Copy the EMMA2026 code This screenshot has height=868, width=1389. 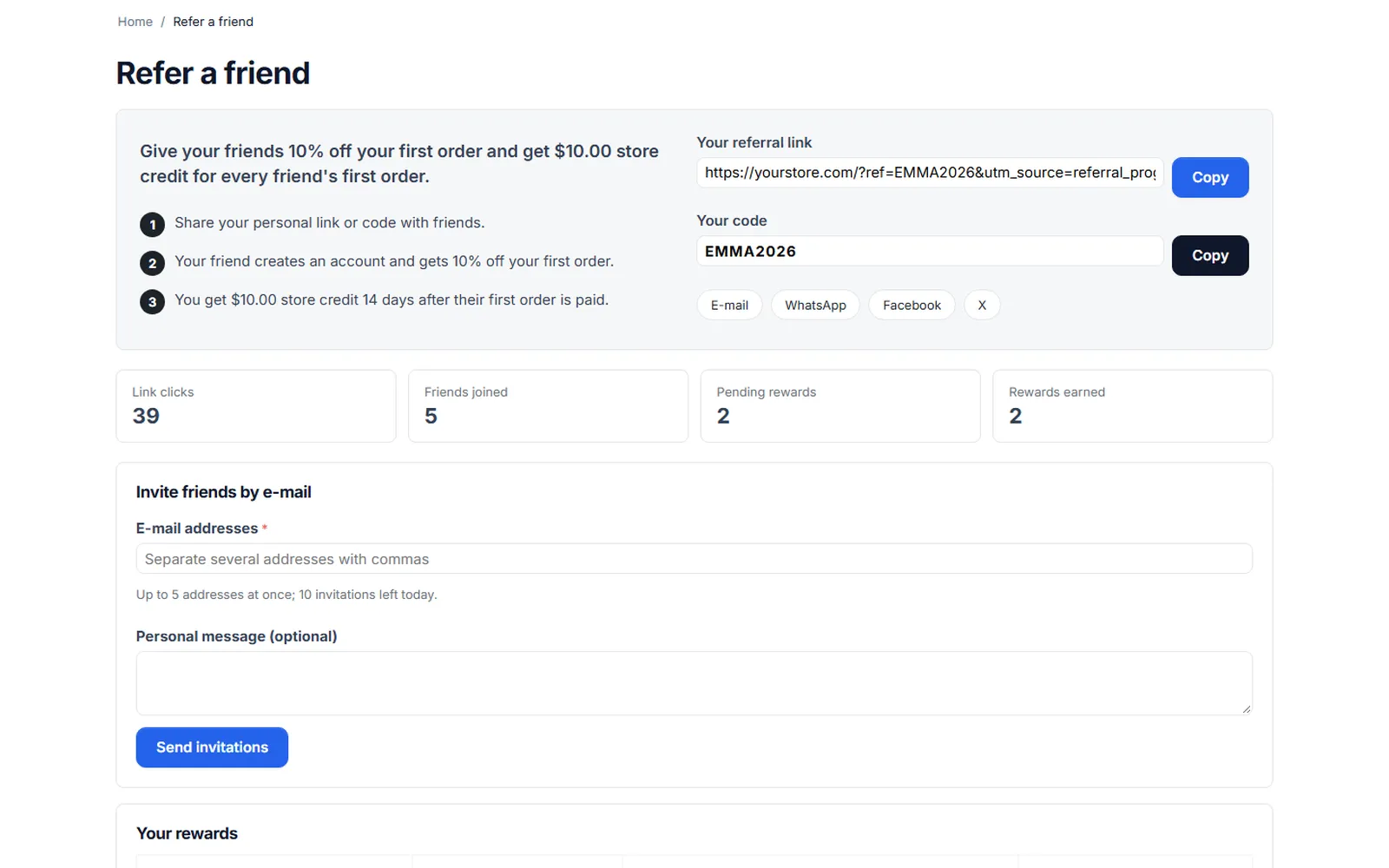click(1210, 255)
